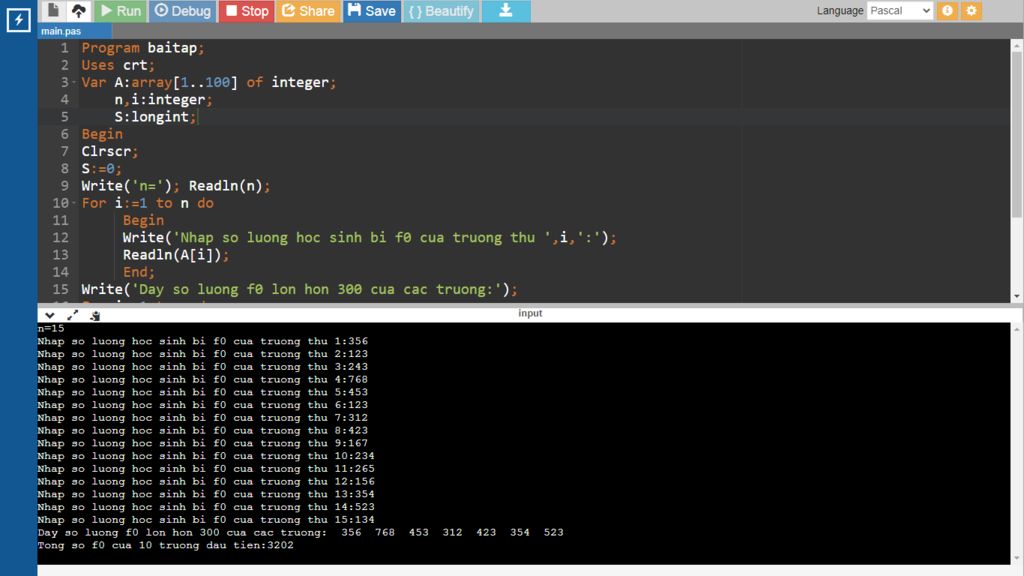Start the Debug session
The image size is (1024, 576).
click(183, 10)
